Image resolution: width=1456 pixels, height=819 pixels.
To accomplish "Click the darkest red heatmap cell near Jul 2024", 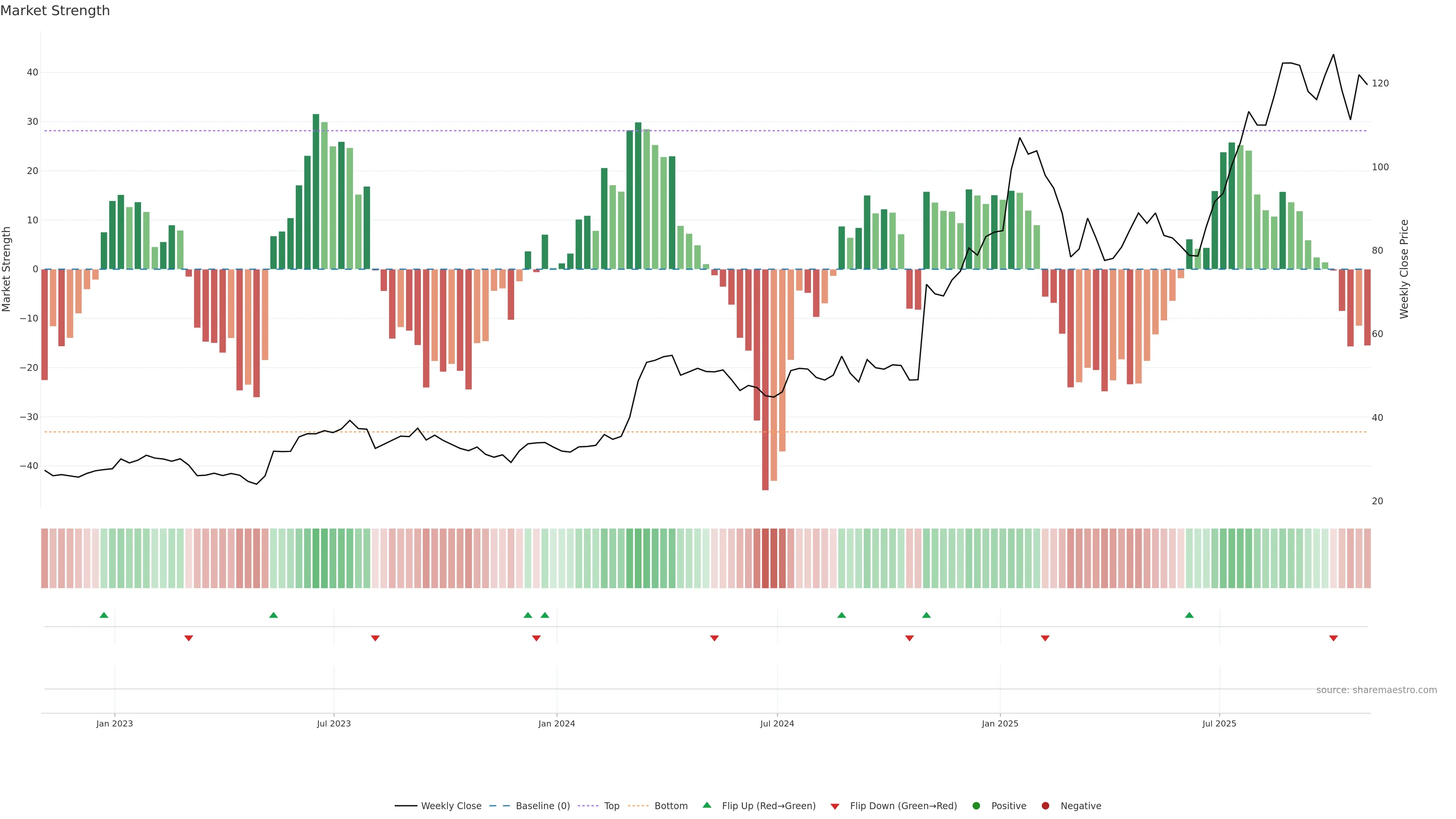I will pyautogui.click(x=765, y=558).
